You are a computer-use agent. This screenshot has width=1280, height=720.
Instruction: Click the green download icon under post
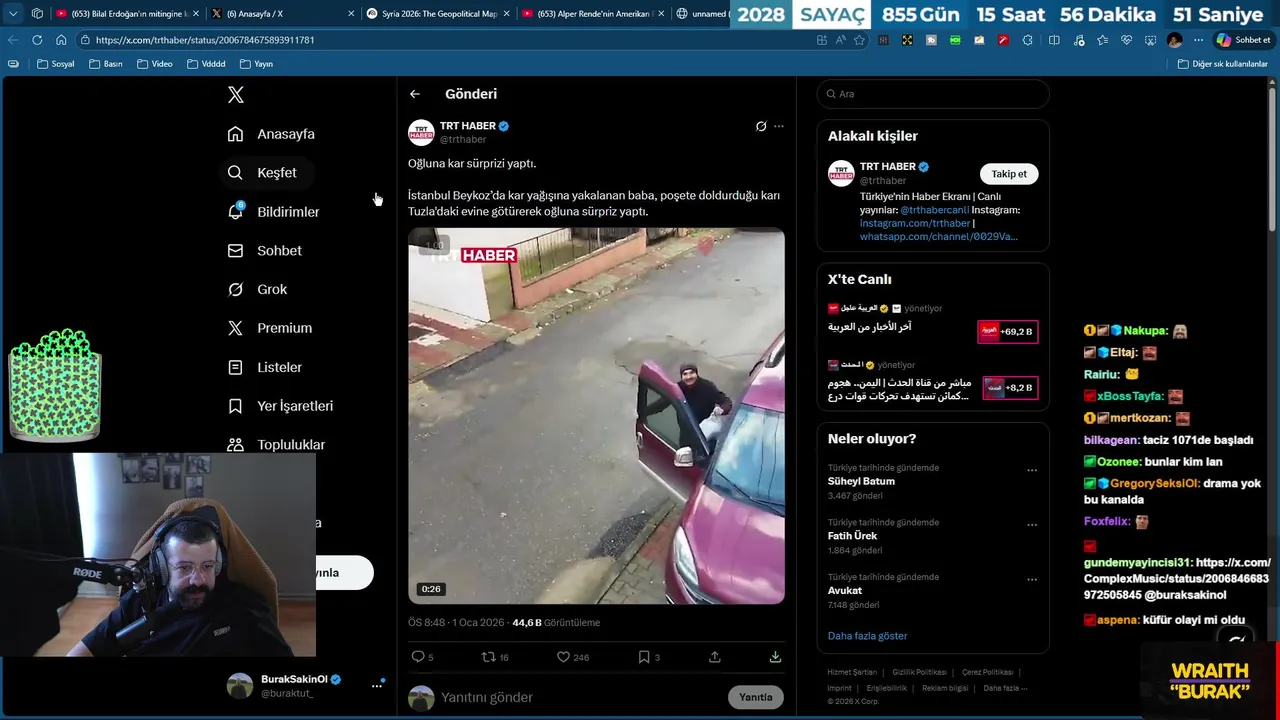(x=775, y=657)
